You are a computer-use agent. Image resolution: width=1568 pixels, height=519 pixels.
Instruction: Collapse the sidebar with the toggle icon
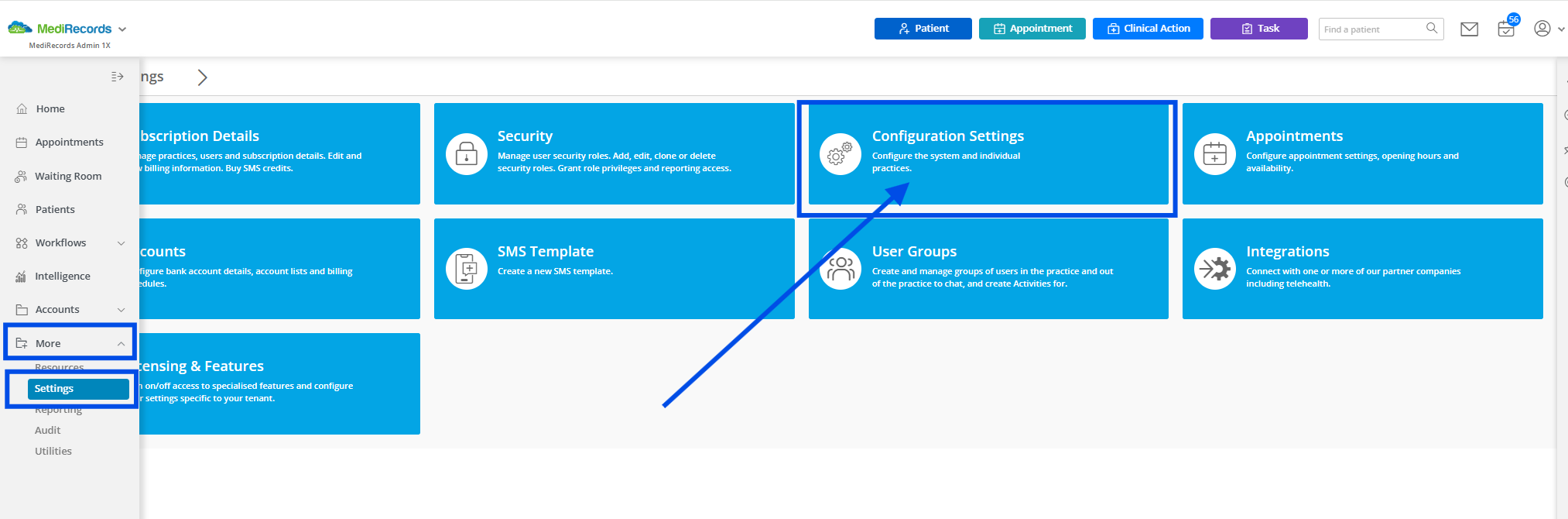coord(118,77)
